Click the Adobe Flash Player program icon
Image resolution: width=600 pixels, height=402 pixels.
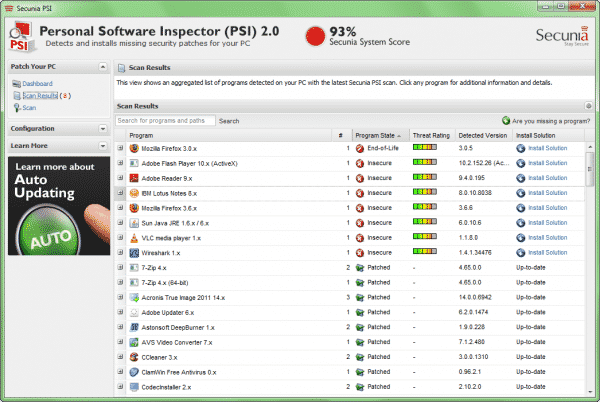[x=134, y=163]
